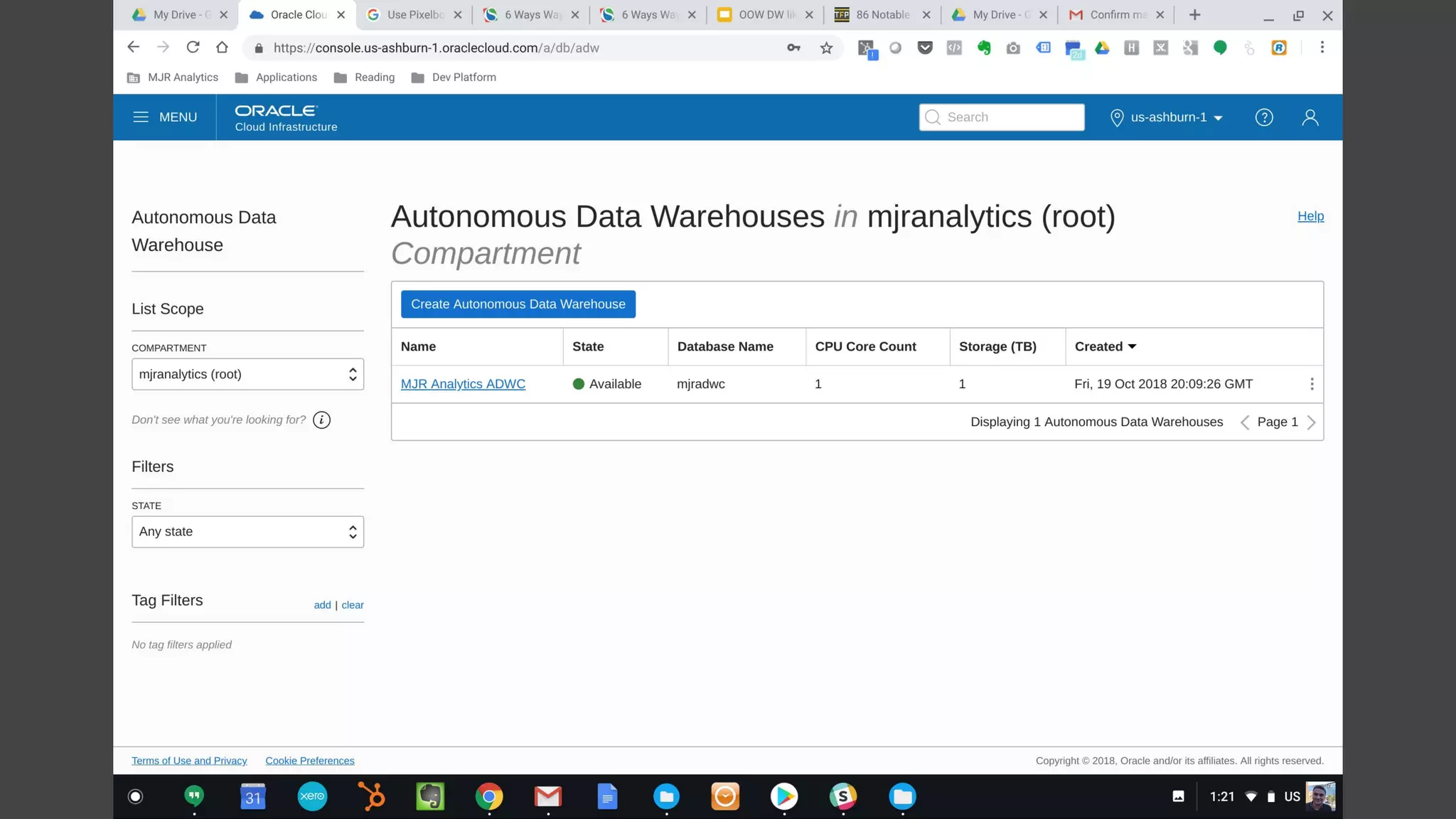
Task: Open the us-ashburn-1 region selector
Action: point(1166,117)
